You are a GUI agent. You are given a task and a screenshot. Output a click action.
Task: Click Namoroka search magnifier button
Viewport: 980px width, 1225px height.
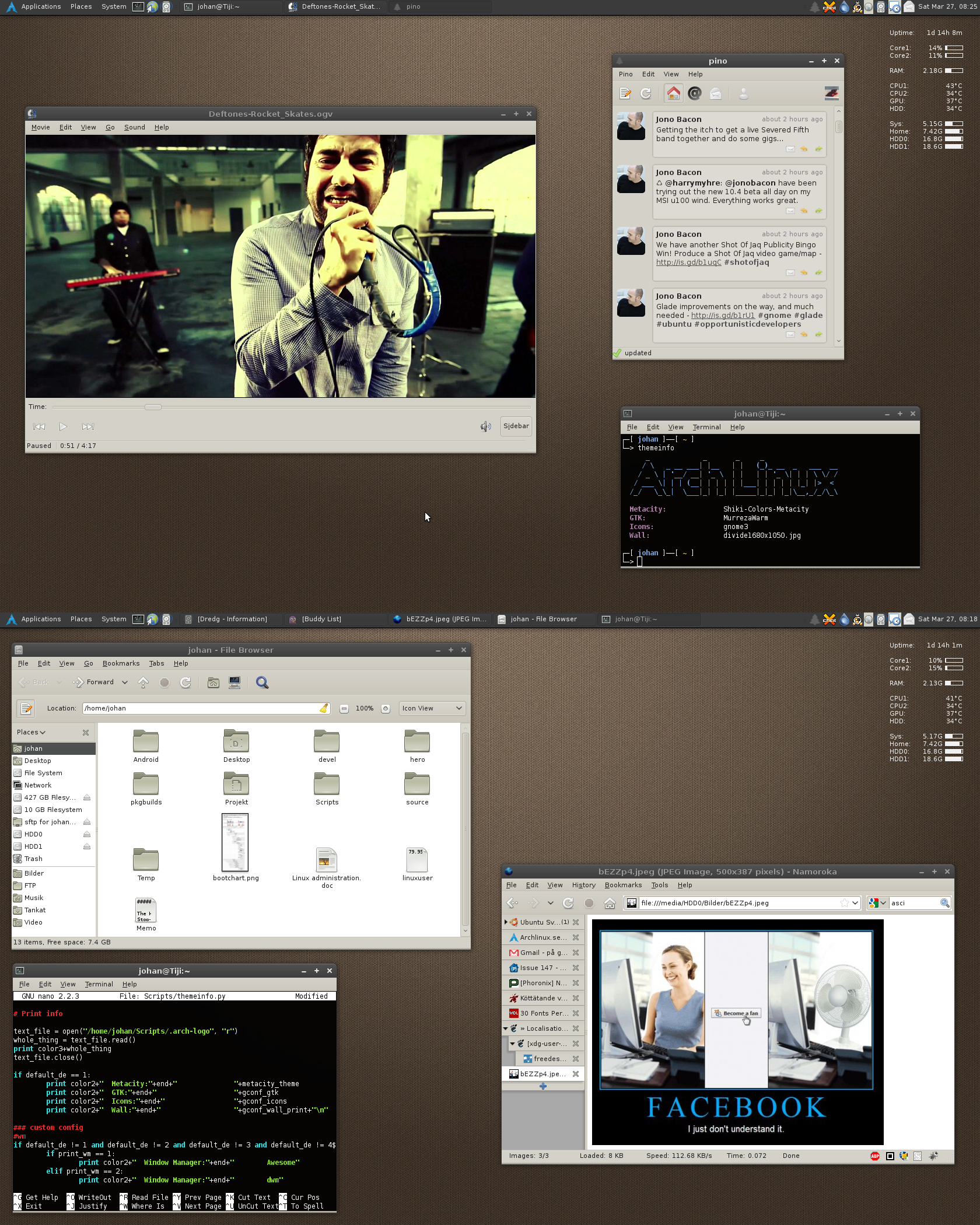coord(944,903)
